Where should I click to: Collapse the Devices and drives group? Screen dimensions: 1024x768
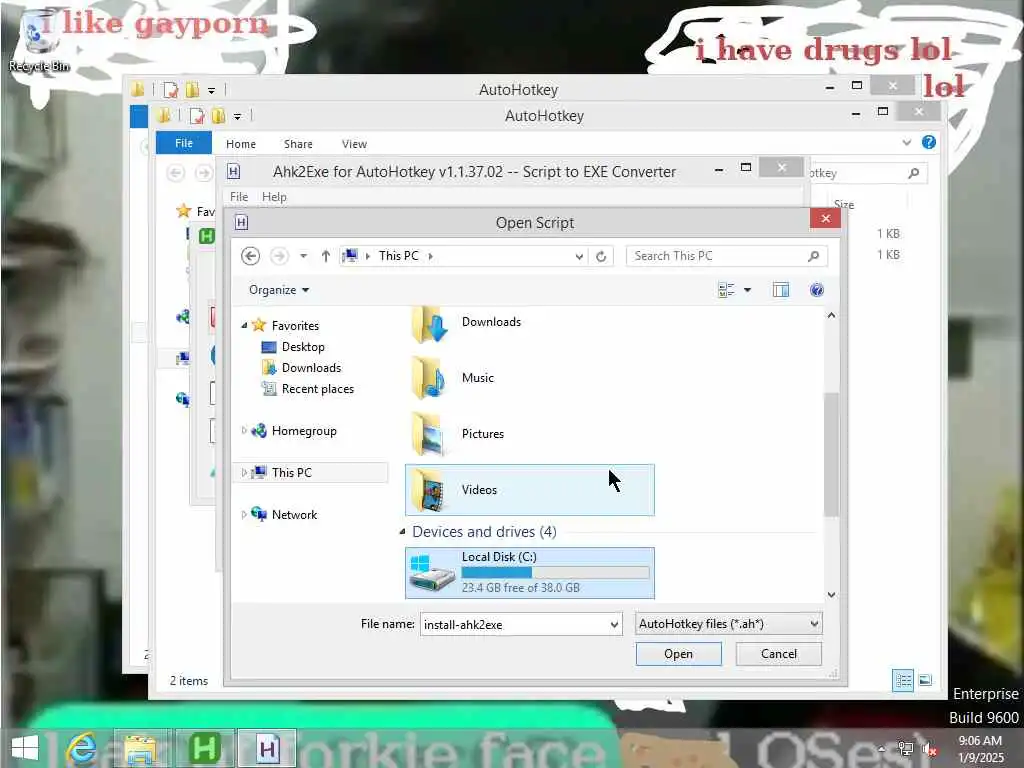402,532
